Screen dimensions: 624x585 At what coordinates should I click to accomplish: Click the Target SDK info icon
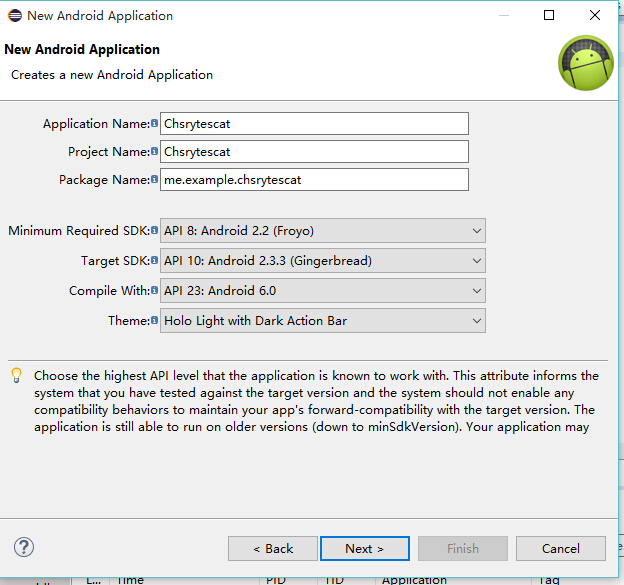[154, 260]
